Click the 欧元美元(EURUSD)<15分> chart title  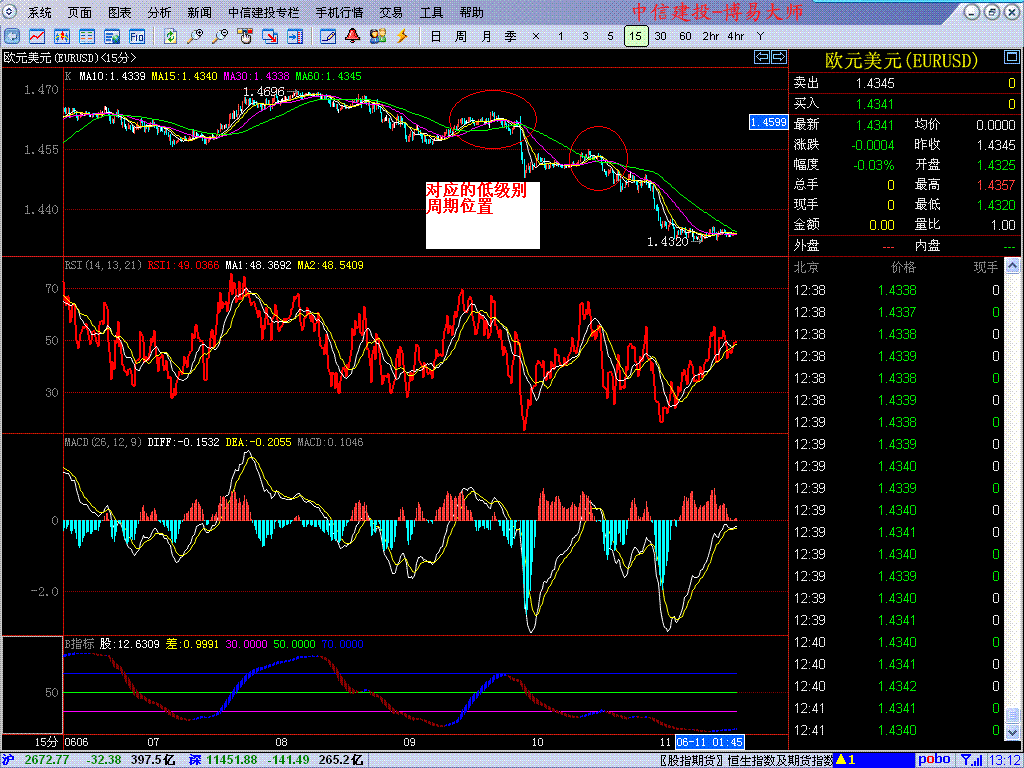[x=70, y=57]
